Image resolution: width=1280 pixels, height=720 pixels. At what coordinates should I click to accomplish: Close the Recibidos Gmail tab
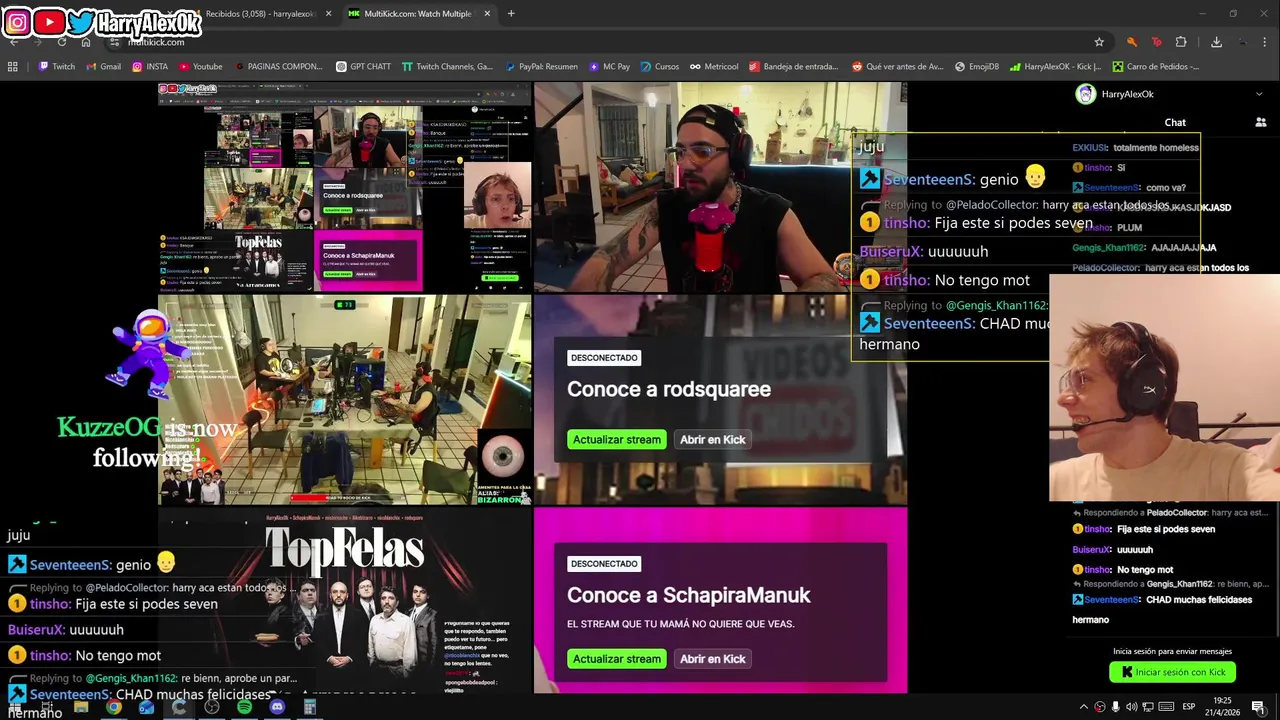tap(328, 14)
